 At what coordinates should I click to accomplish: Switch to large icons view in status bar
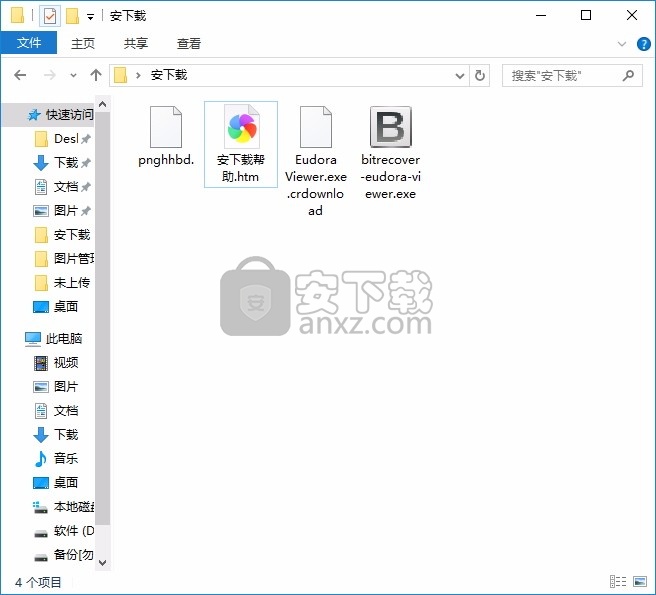[640, 582]
